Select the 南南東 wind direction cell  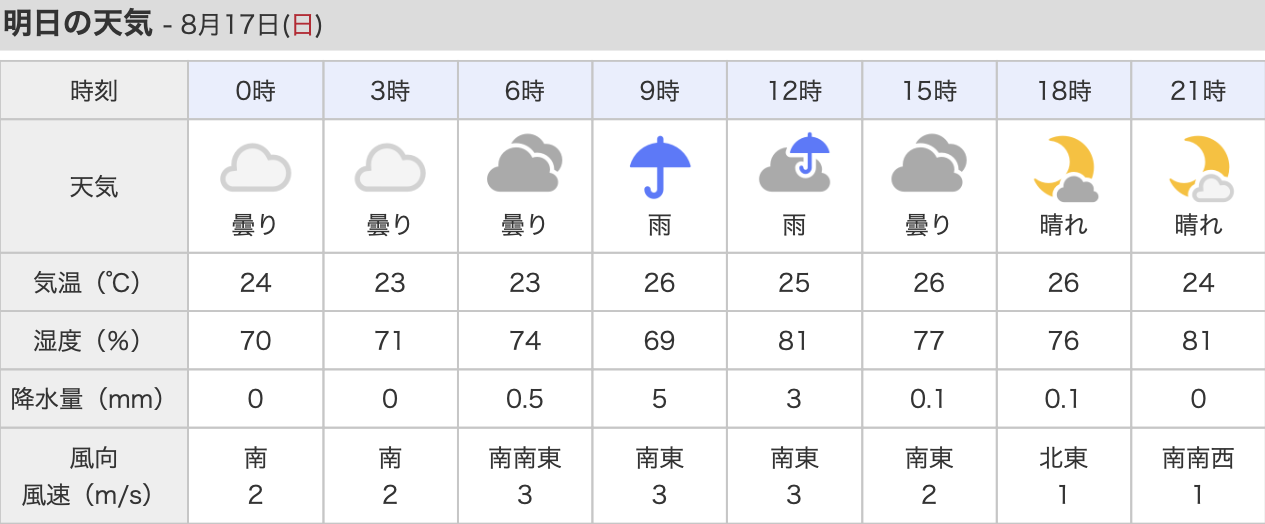(525, 459)
